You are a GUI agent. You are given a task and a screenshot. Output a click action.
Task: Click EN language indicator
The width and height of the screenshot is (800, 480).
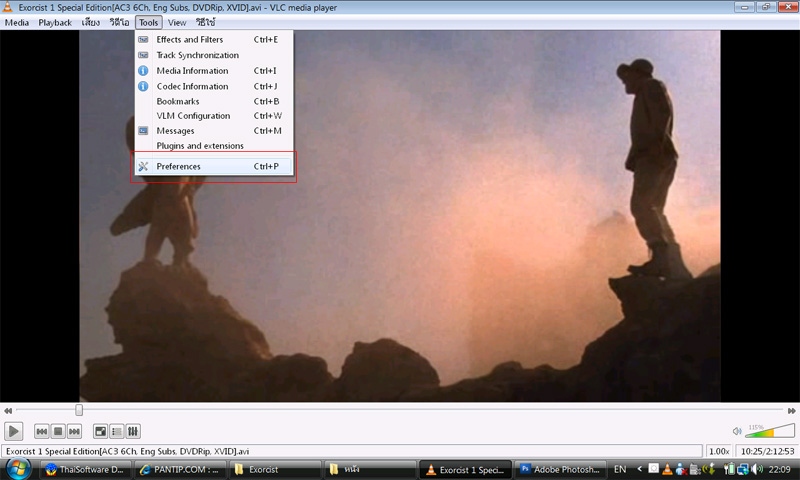click(620, 469)
